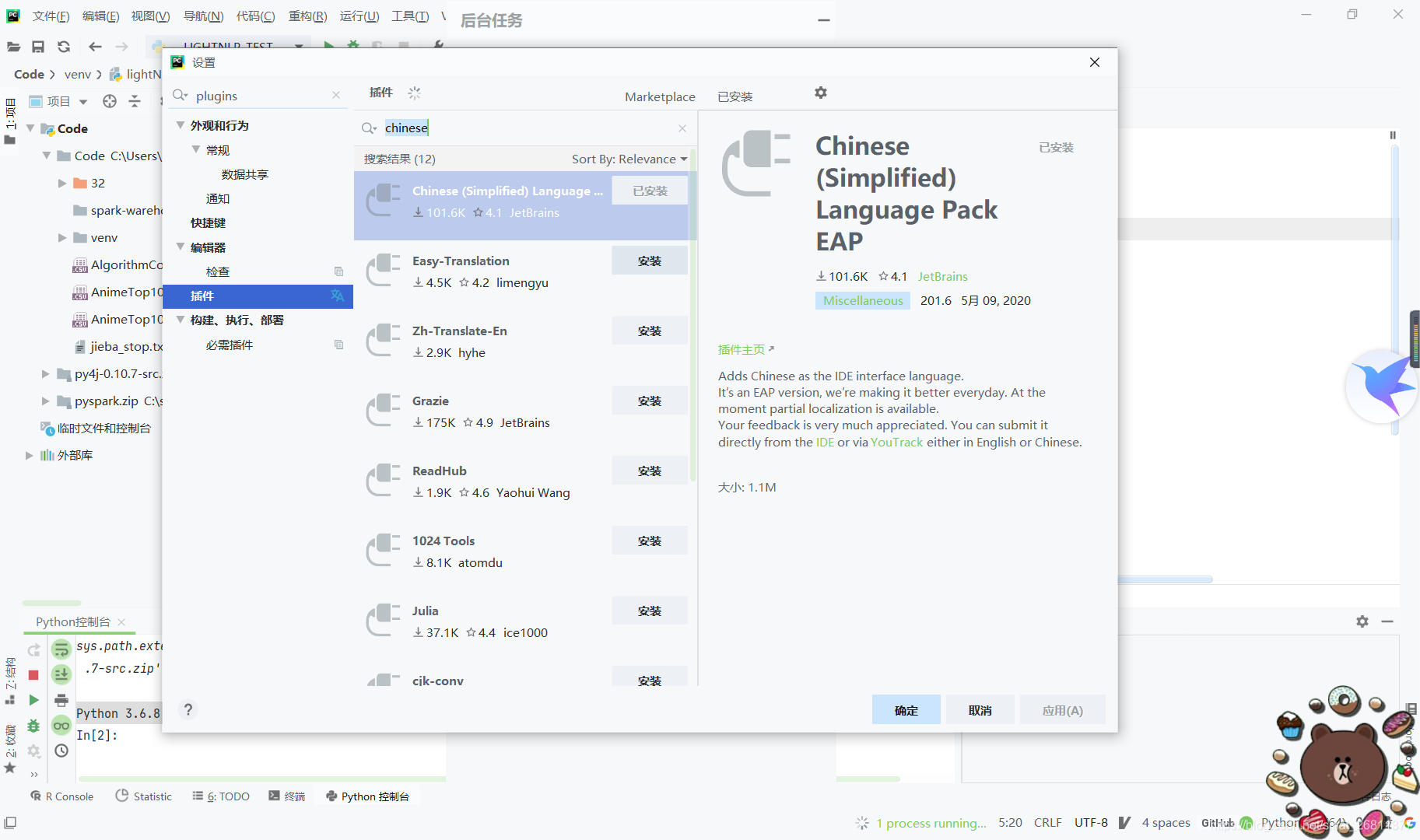1420x840 pixels.
Task: Install the Easy-Translation plugin
Action: coord(649,261)
